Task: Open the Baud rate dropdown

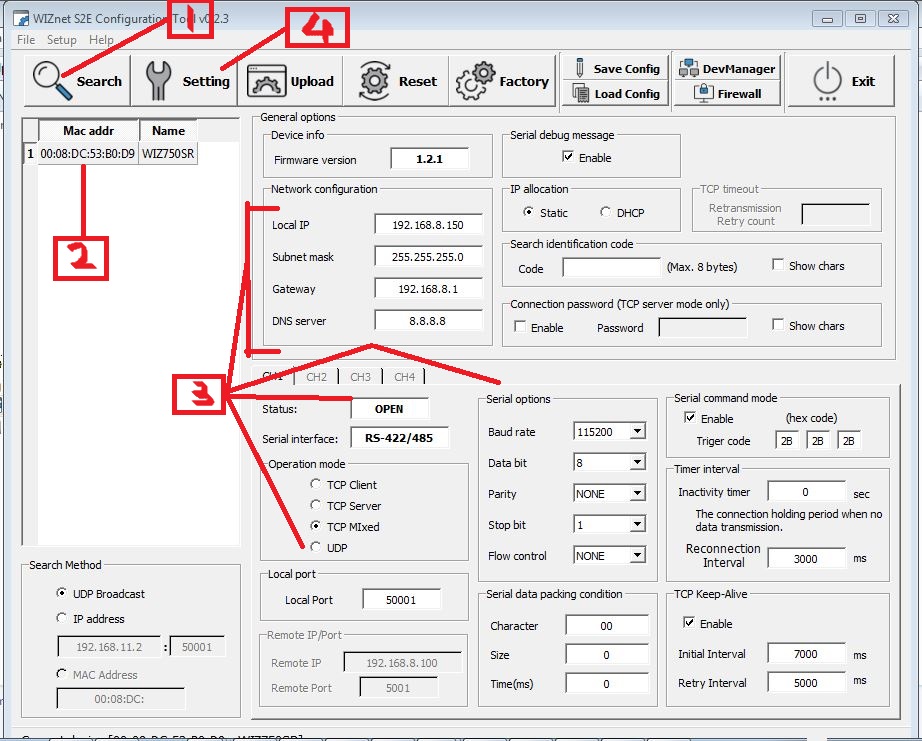Action: tap(637, 432)
